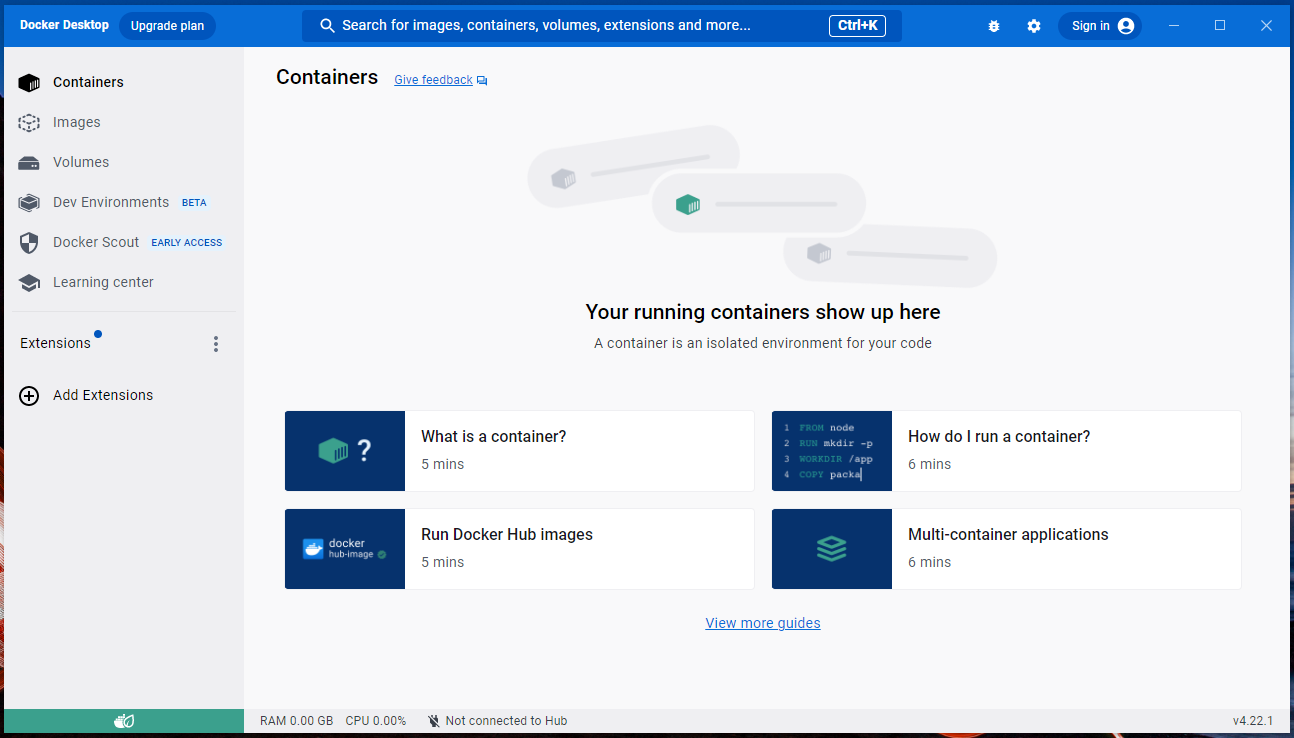Click the Your running containers show up here heading

pyautogui.click(x=763, y=312)
